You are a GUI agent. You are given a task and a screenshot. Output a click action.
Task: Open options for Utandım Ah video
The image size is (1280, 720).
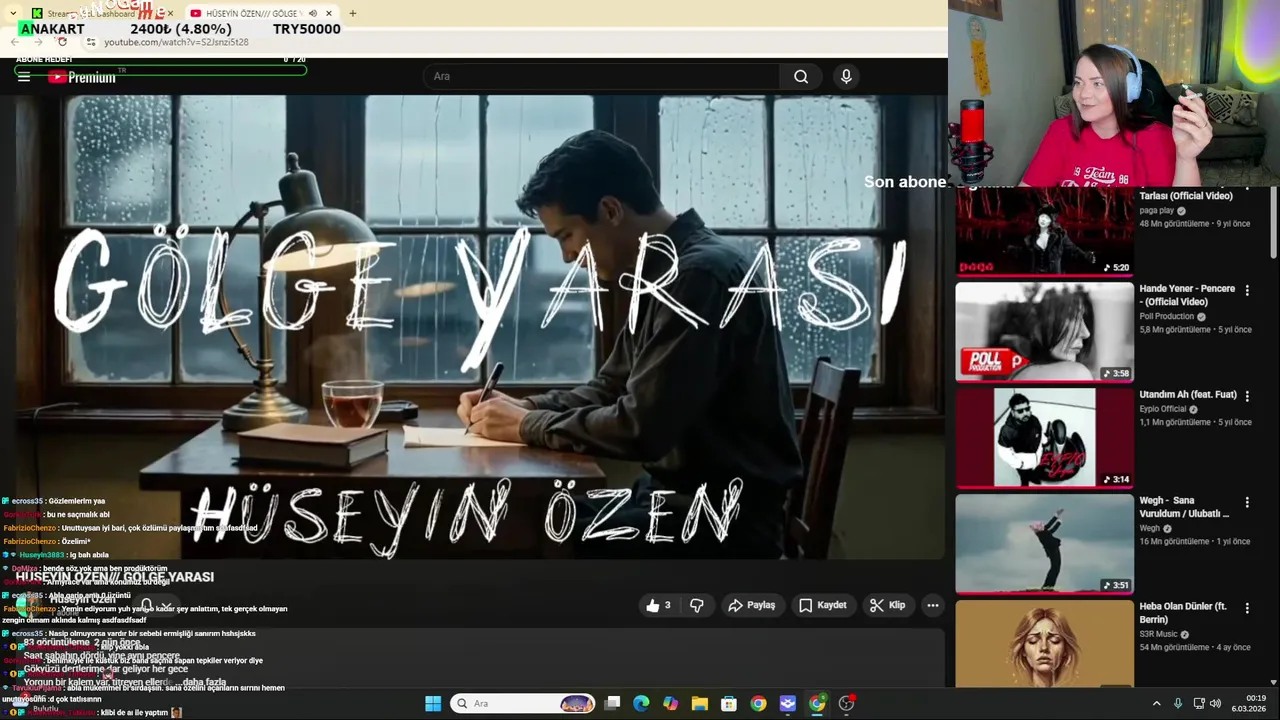pyautogui.click(x=1247, y=396)
